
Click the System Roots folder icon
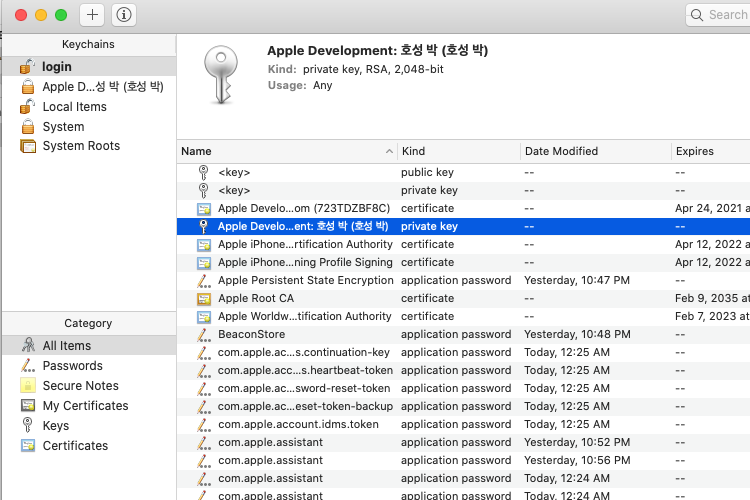(x=28, y=146)
